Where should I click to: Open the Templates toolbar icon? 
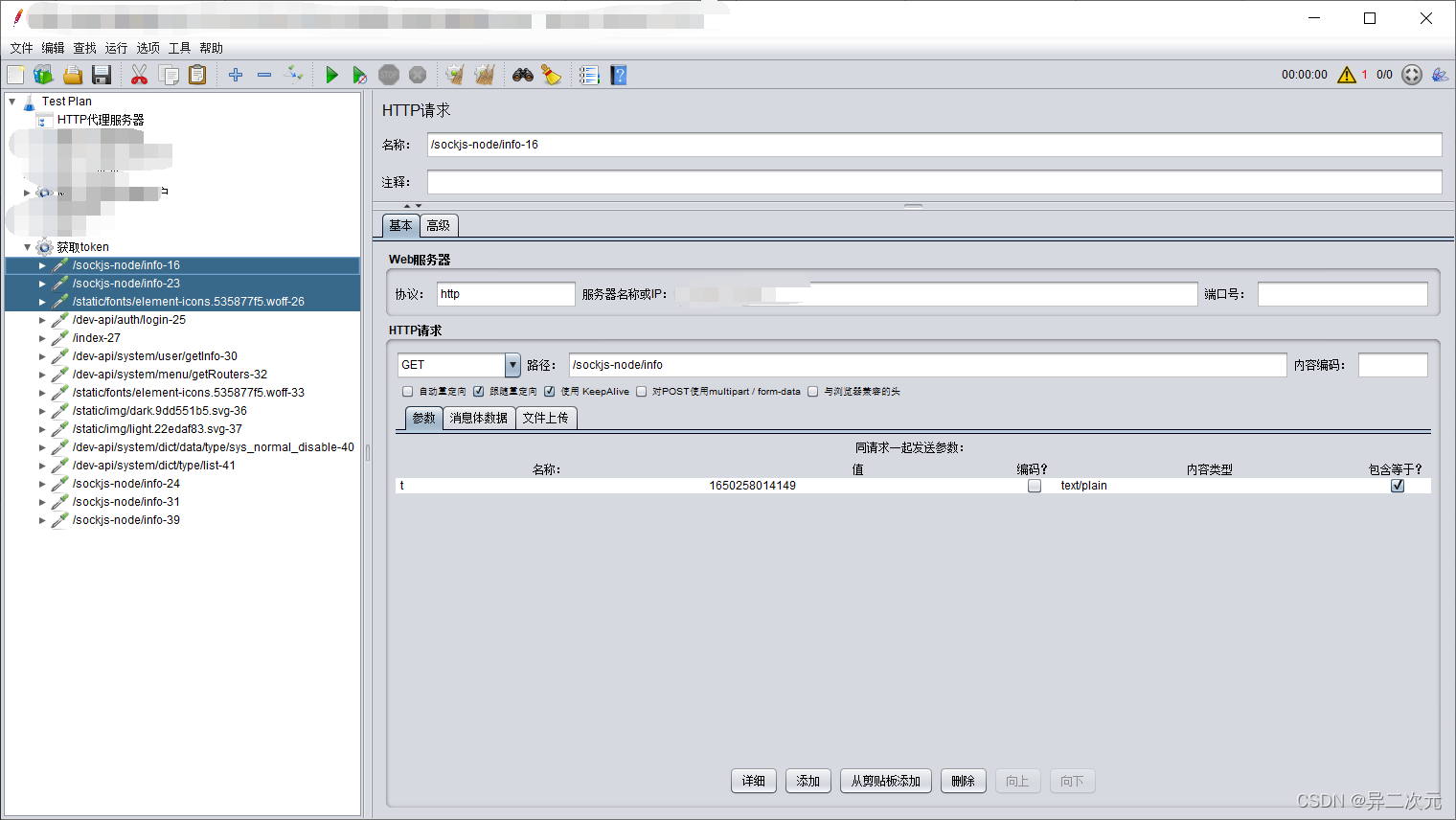click(43, 75)
